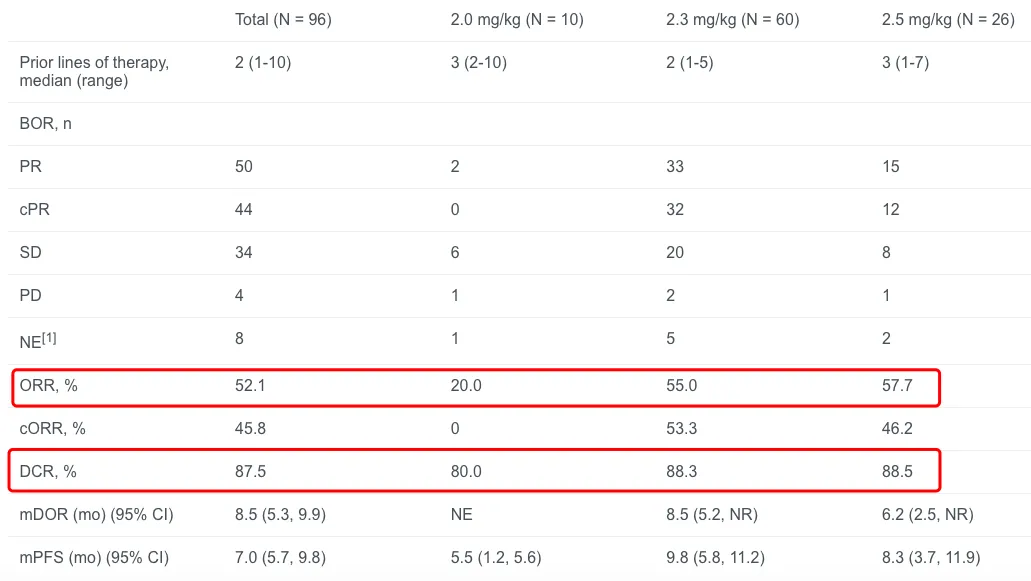Image resolution: width=1031 pixels, height=581 pixels.
Task: Select the "cORR, %" row label
Action: pyautogui.click(x=52, y=428)
